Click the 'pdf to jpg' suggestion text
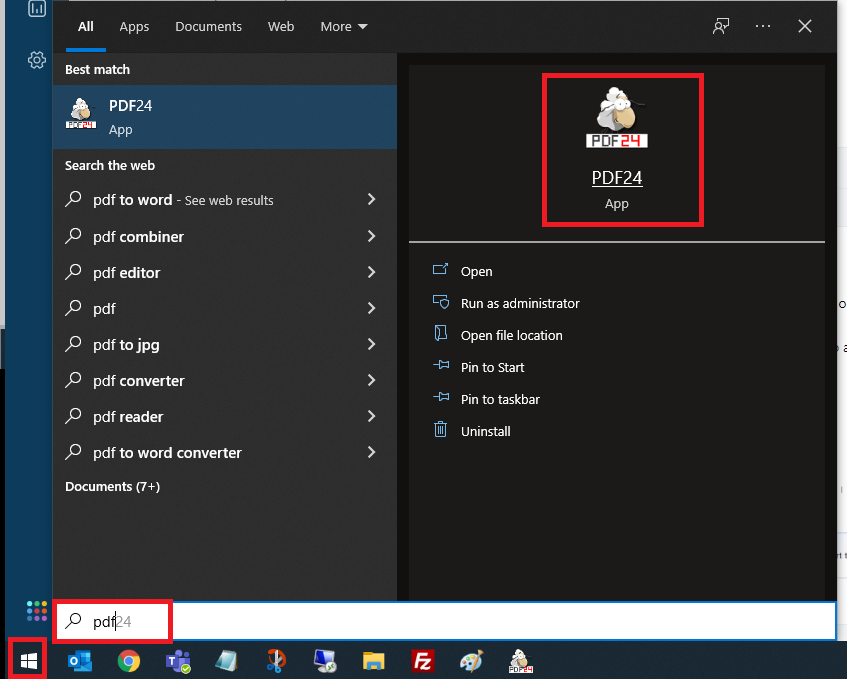847x679 pixels. 126,345
